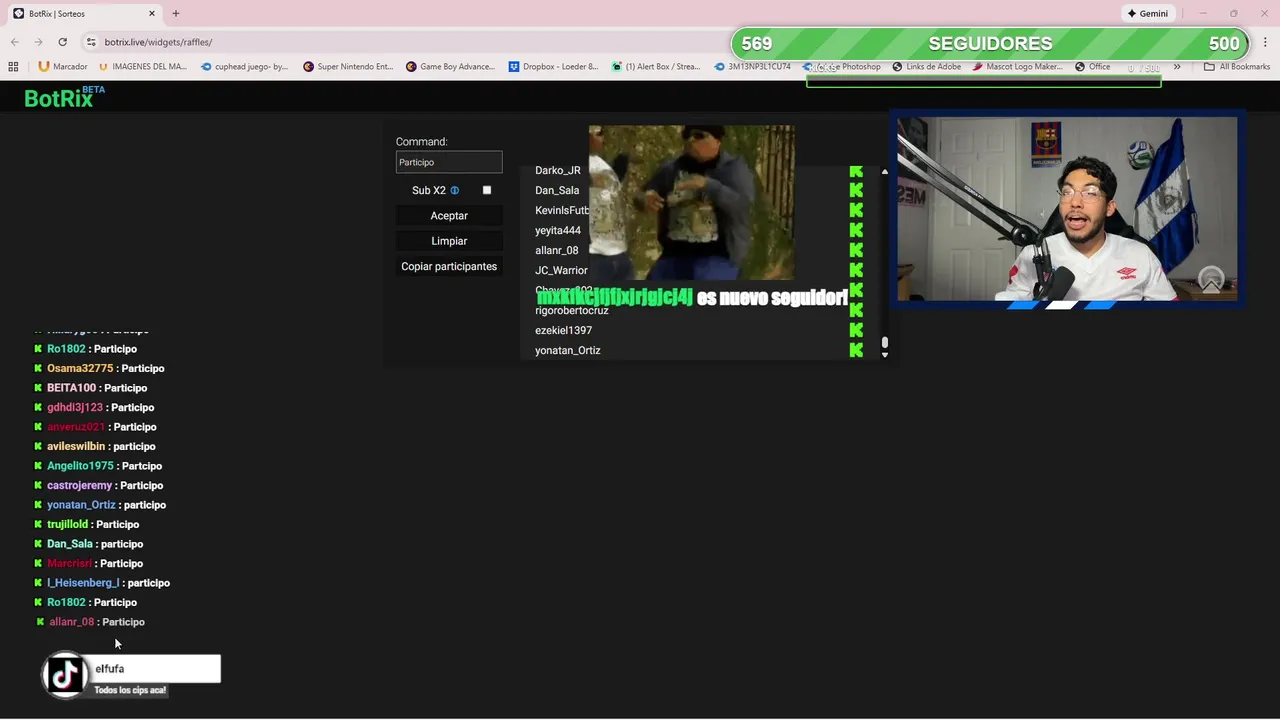Click chat username avileswilbin
This screenshot has height=720, width=1280.
tap(76, 446)
